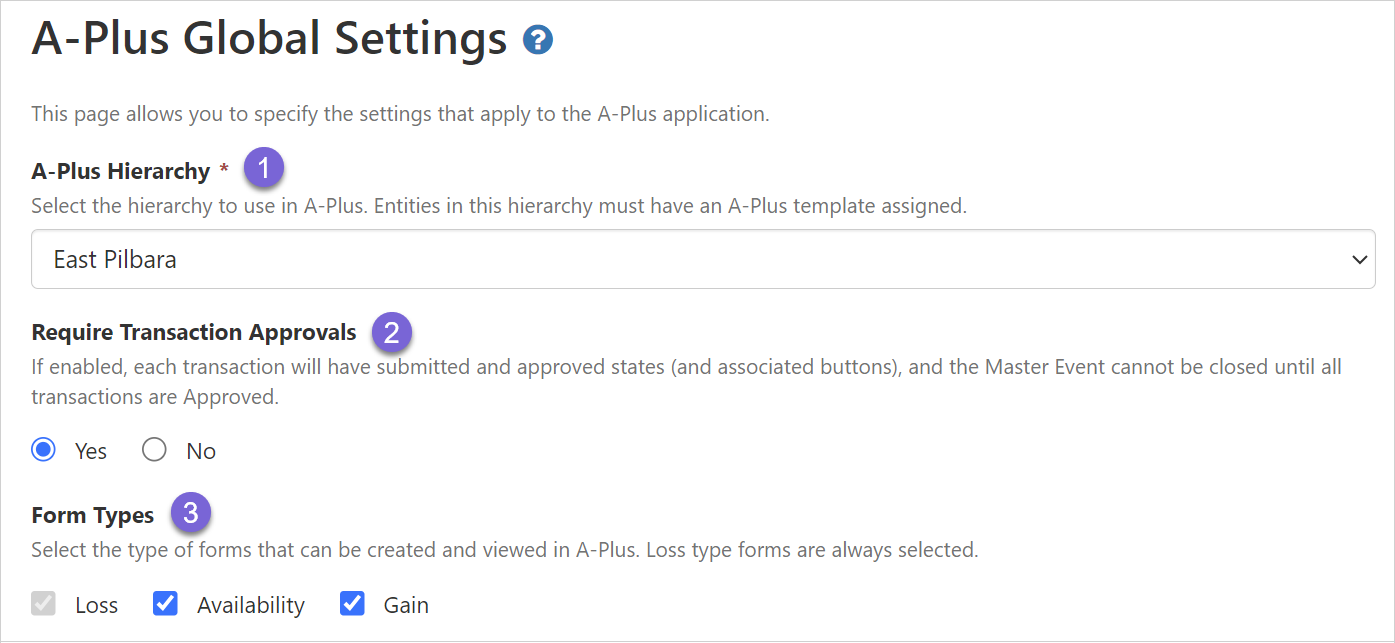Image resolution: width=1395 pixels, height=643 pixels.
Task: Click the purple number 1 callout badge
Action: 264,169
